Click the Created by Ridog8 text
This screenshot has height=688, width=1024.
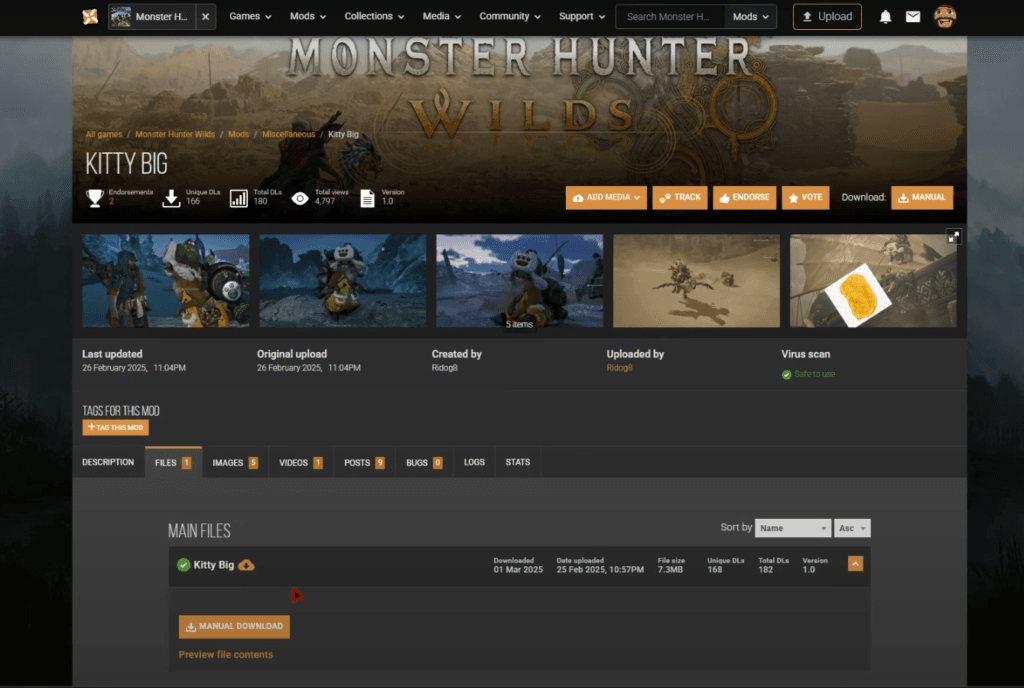tap(445, 367)
